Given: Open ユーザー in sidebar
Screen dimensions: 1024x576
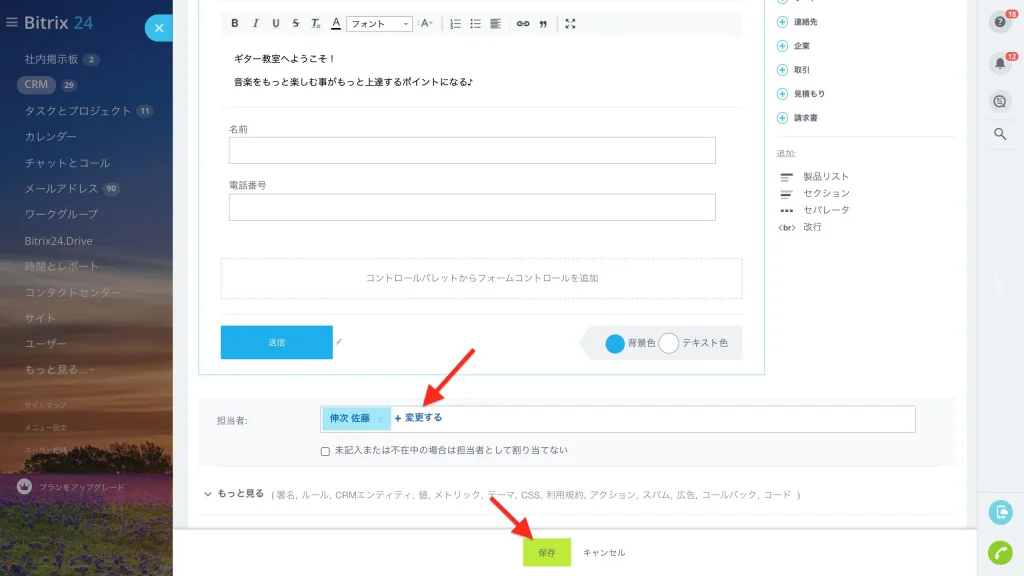Looking at the screenshot, I should 46,344.
